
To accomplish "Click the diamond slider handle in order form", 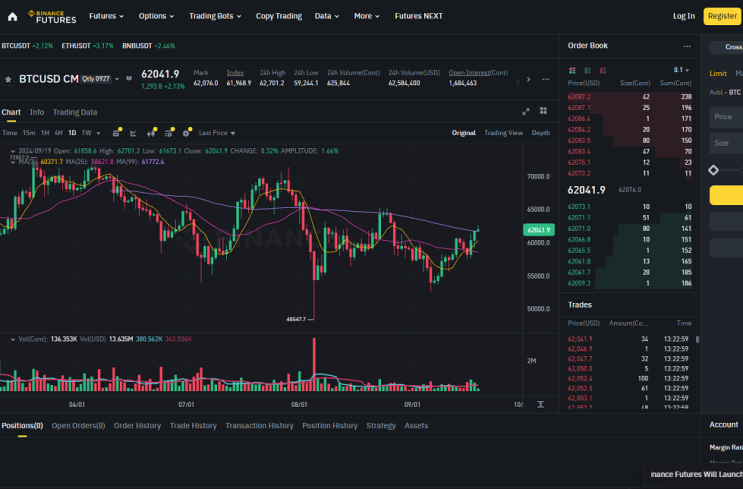I will 714,170.
